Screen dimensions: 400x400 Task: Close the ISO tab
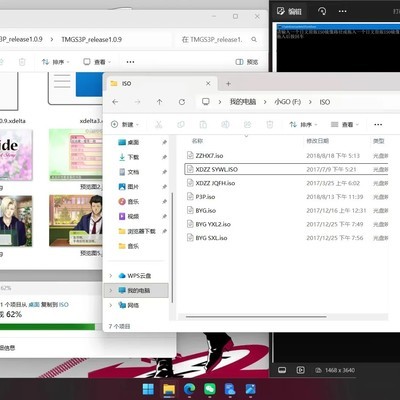click(x=208, y=83)
